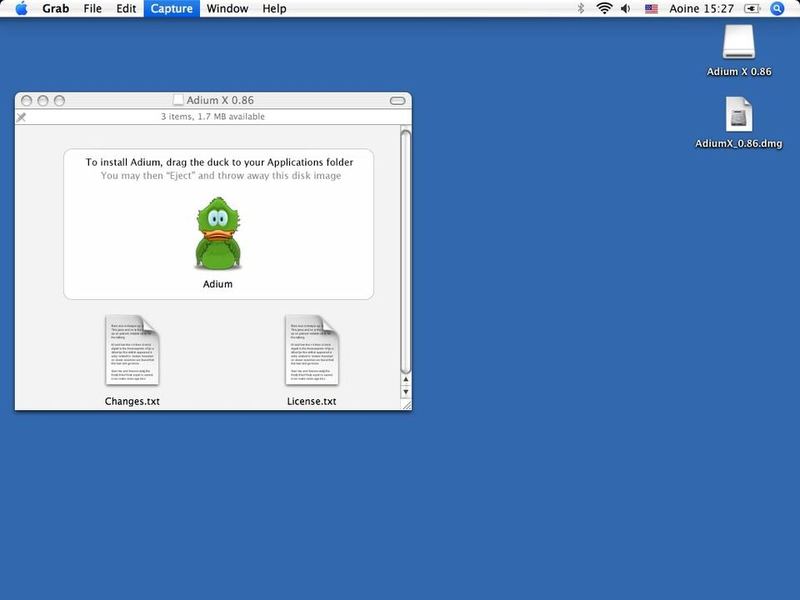The image size is (800, 600).
Task: Click the volume speaker icon
Action: pos(627,9)
